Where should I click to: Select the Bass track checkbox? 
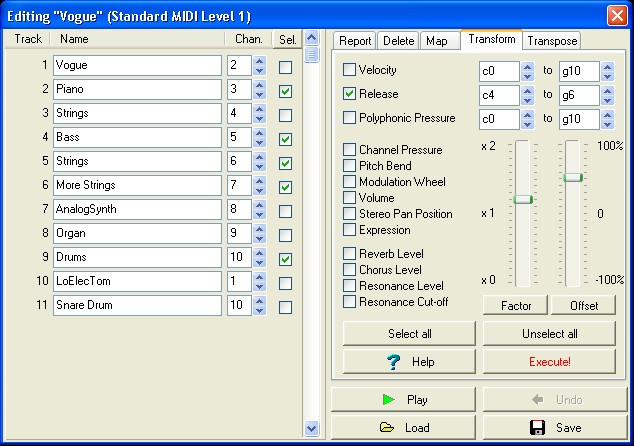286,139
